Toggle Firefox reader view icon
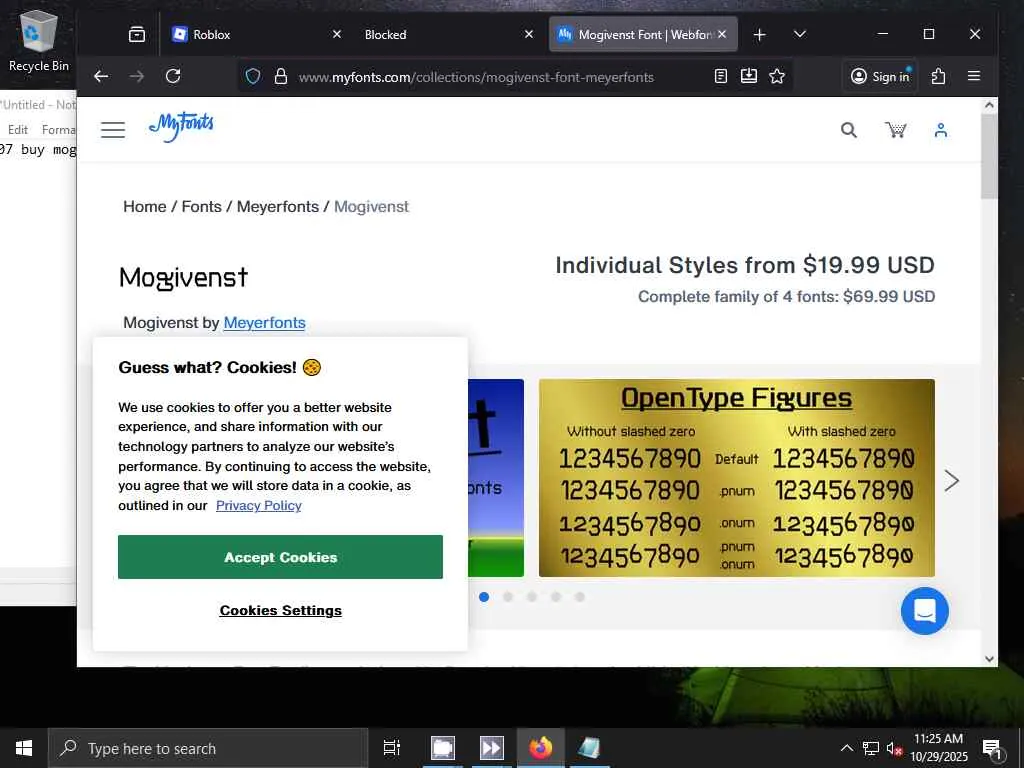1024x768 pixels. 720,76
